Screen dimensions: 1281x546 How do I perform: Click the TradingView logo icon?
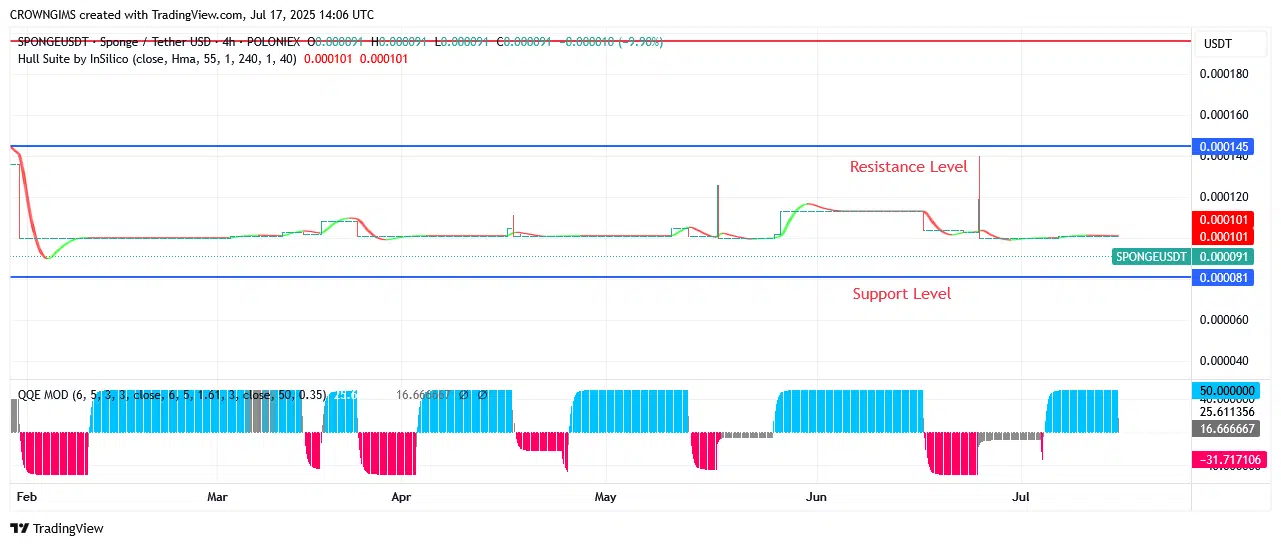click(x=19, y=528)
